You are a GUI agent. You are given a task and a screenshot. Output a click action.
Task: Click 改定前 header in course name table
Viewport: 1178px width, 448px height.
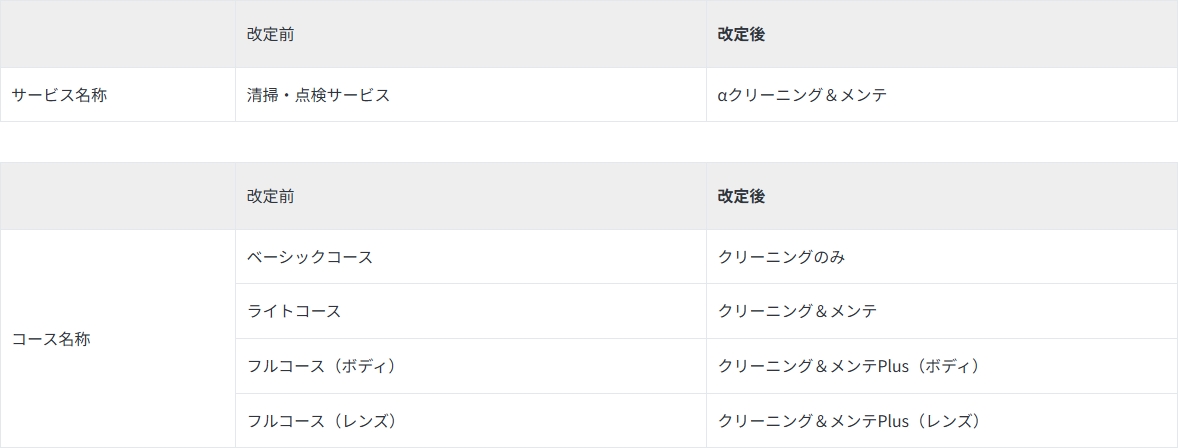pos(270,196)
